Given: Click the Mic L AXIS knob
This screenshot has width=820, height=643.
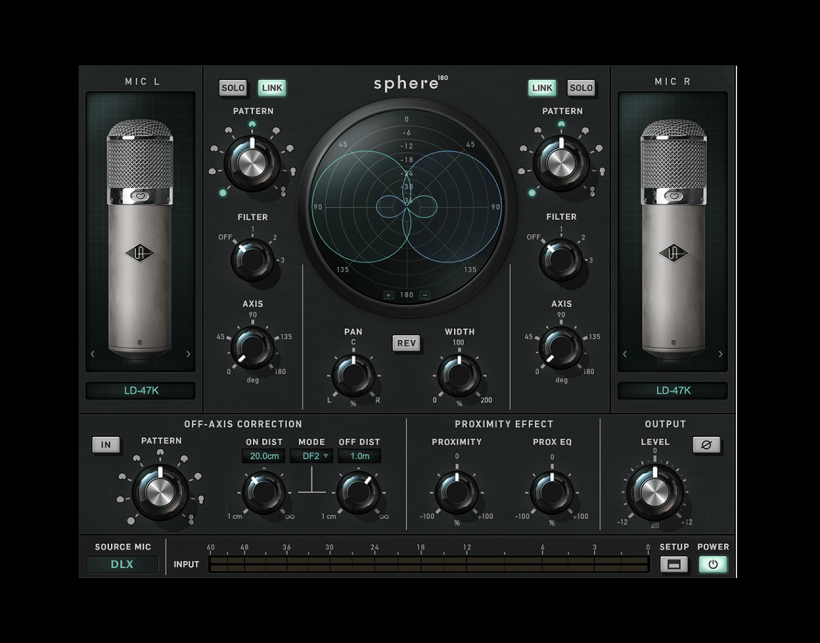Looking at the screenshot, I should [252, 348].
